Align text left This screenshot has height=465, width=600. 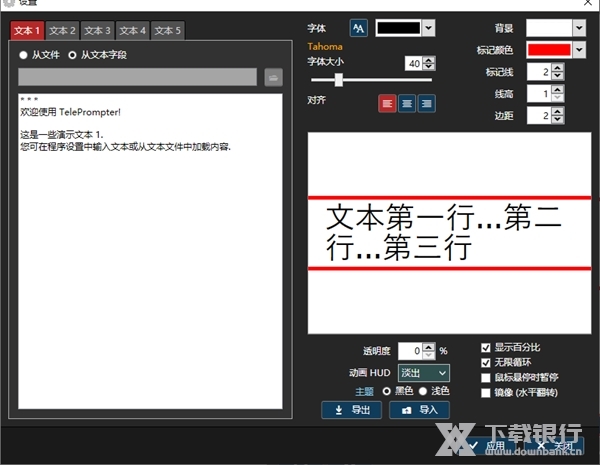coord(387,104)
